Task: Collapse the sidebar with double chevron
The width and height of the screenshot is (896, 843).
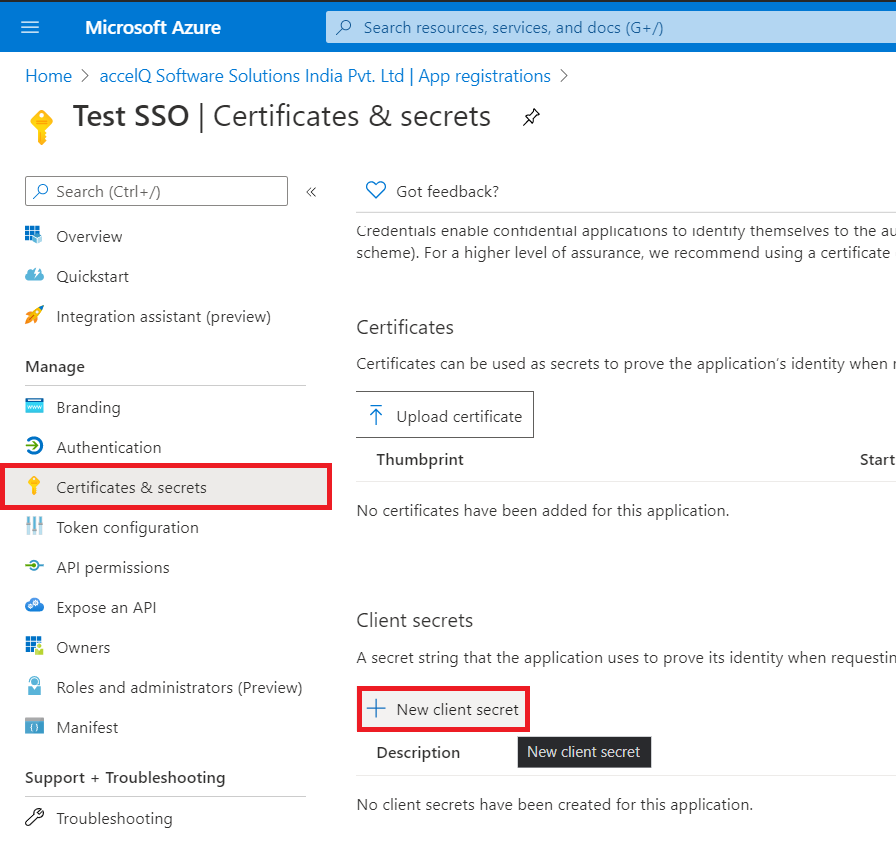Action: coord(311,191)
